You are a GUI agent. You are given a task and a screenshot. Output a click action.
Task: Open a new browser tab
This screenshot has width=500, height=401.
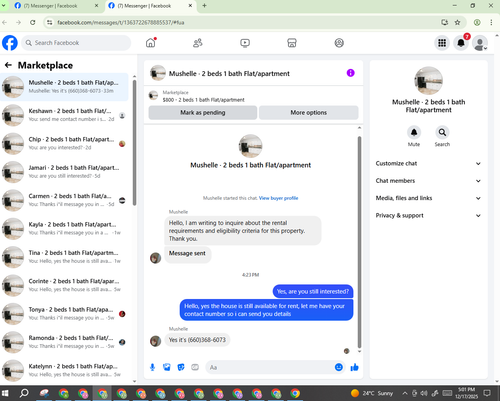tap(204, 6)
